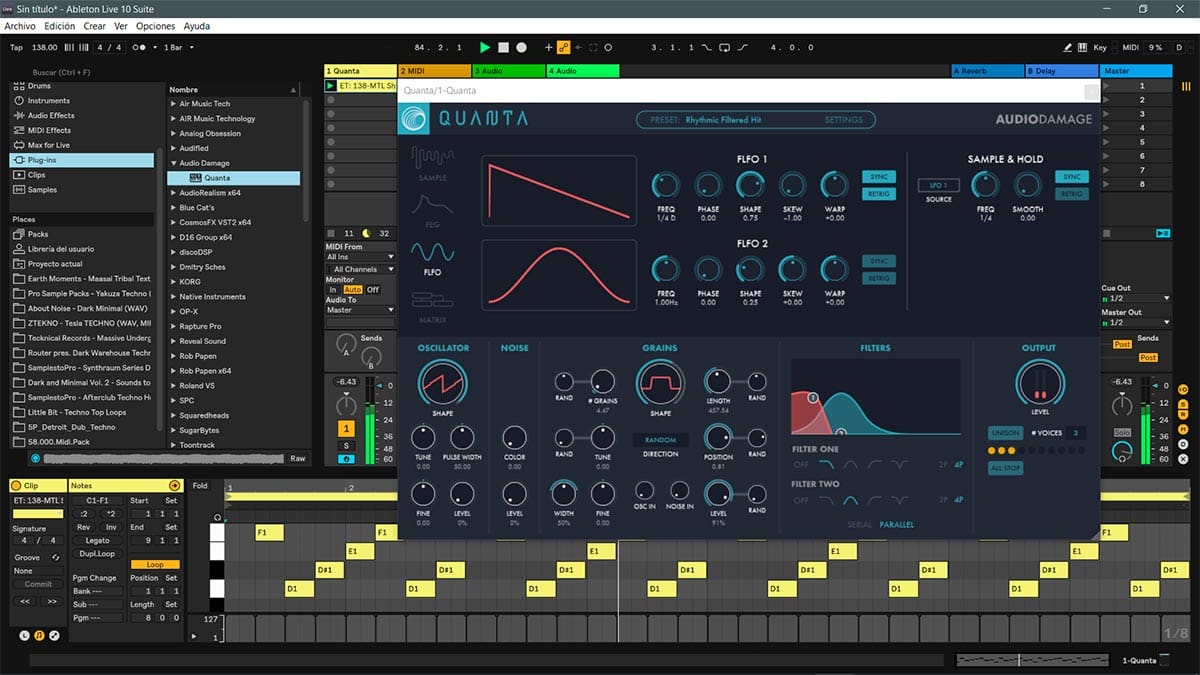
Task: Toggle the orange Automation Arm button
Action: [x=563, y=47]
